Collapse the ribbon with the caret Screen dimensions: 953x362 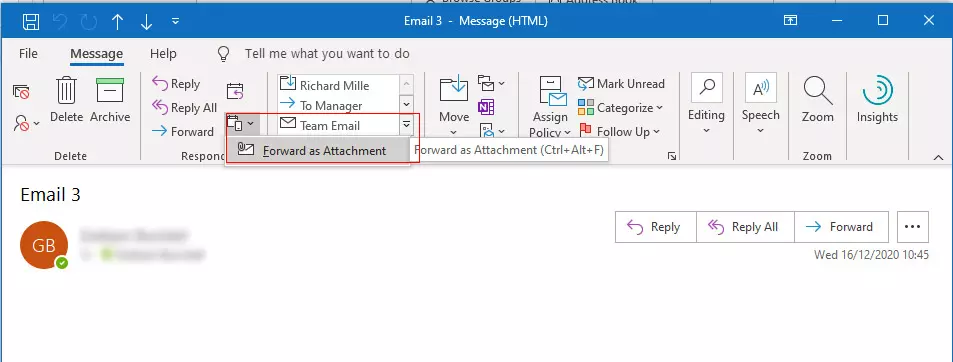pos(938,157)
